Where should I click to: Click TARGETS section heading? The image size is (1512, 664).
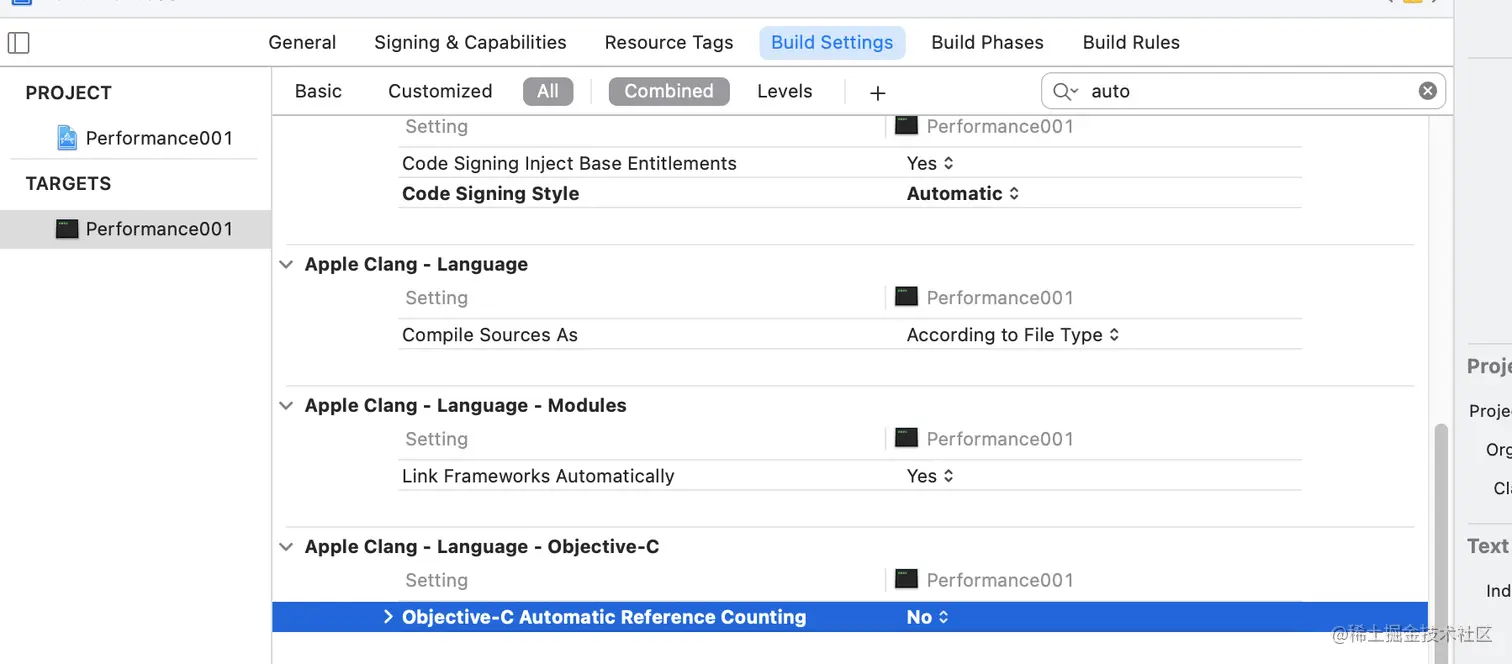[x=68, y=183]
